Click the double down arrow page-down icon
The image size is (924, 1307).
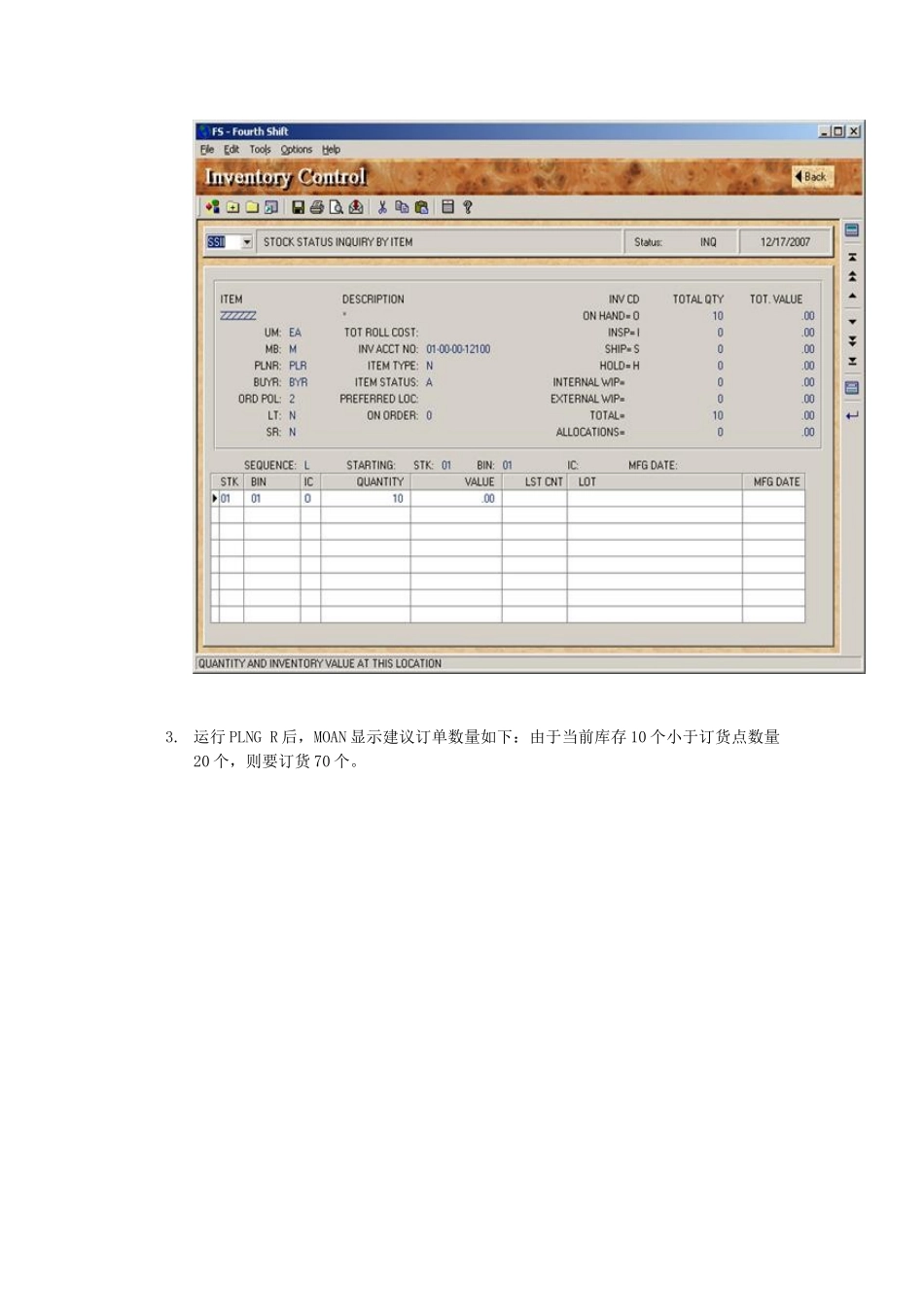pos(852,341)
